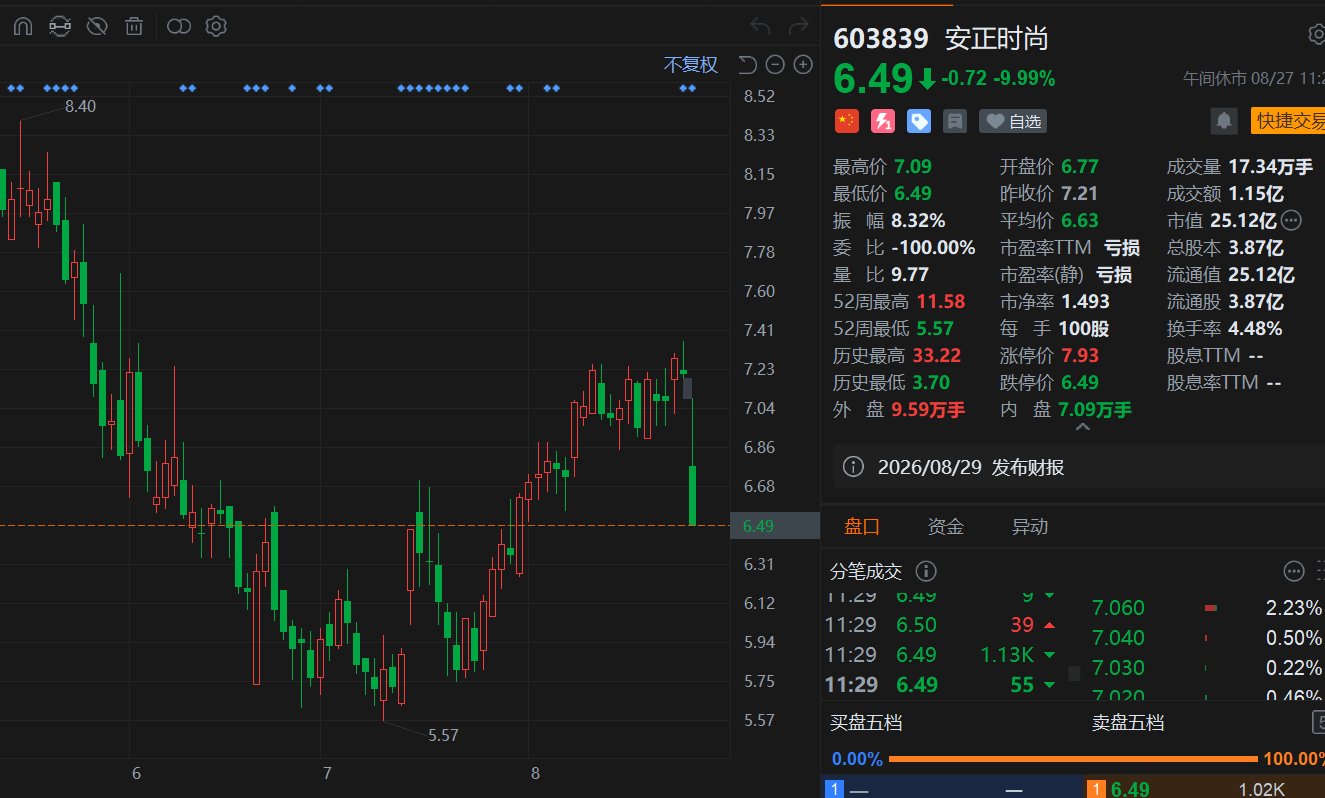
Task: Click the orange bid-ask ratio bar
Action: point(1073,759)
